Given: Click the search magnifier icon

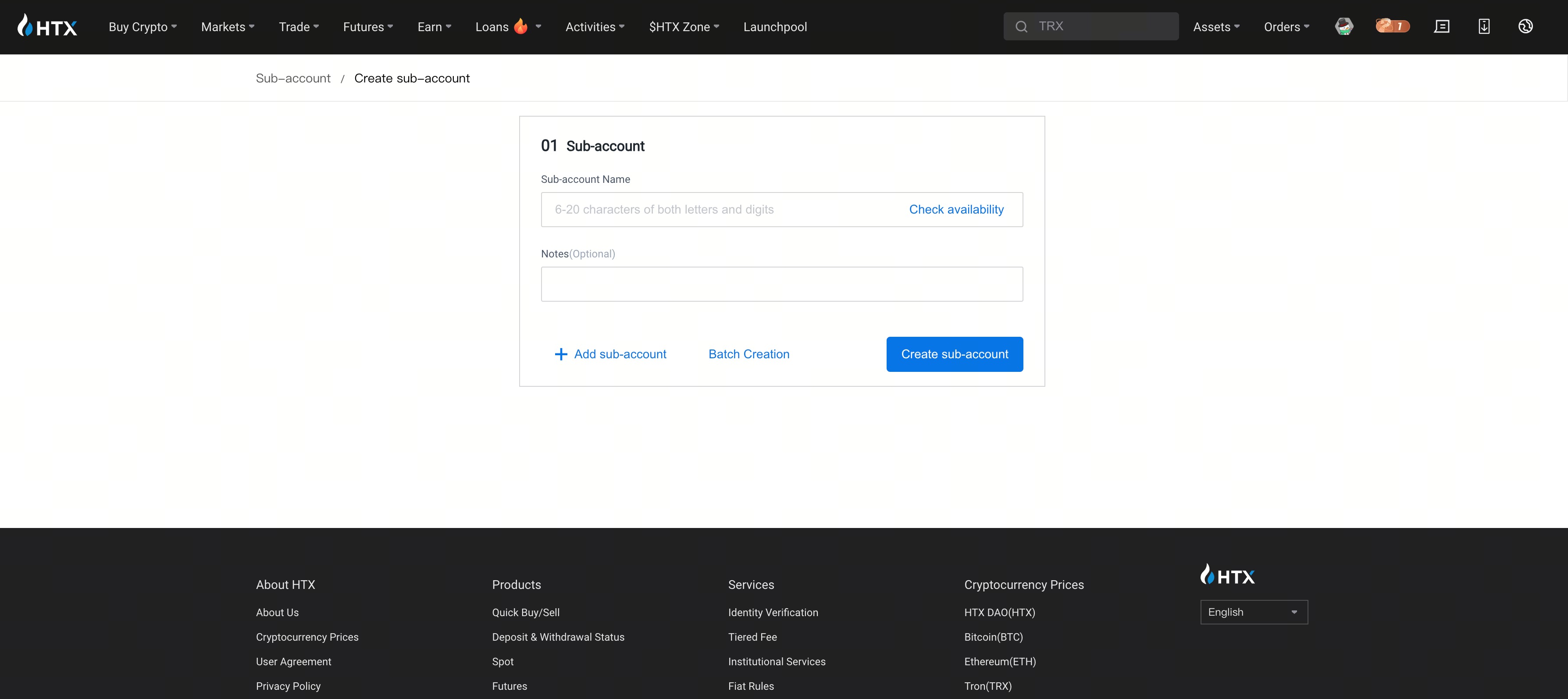Looking at the screenshot, I should (x=1021, y=26).
